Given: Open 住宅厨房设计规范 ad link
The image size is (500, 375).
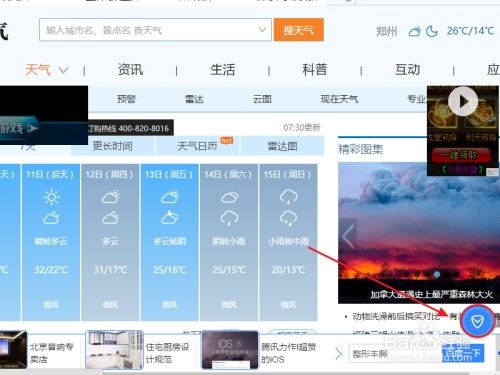Looking at the screenshot, I should pos(167,353).
